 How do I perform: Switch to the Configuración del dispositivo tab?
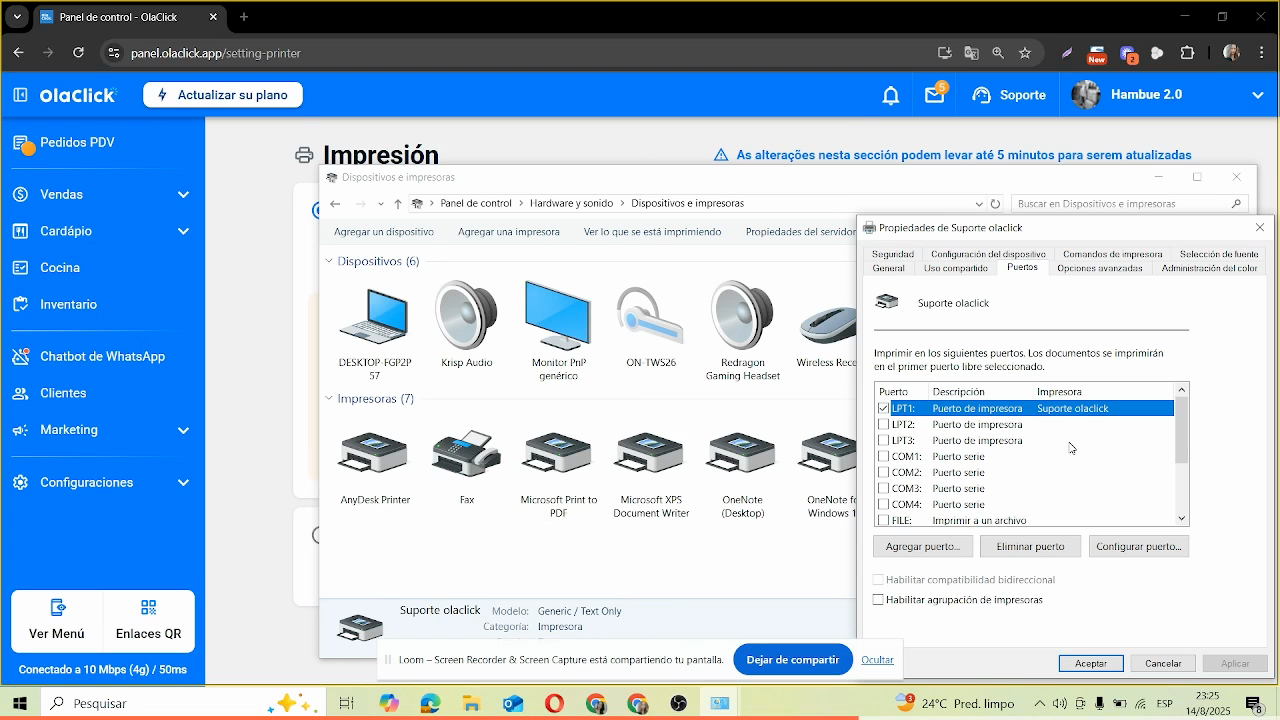point(988,254)
